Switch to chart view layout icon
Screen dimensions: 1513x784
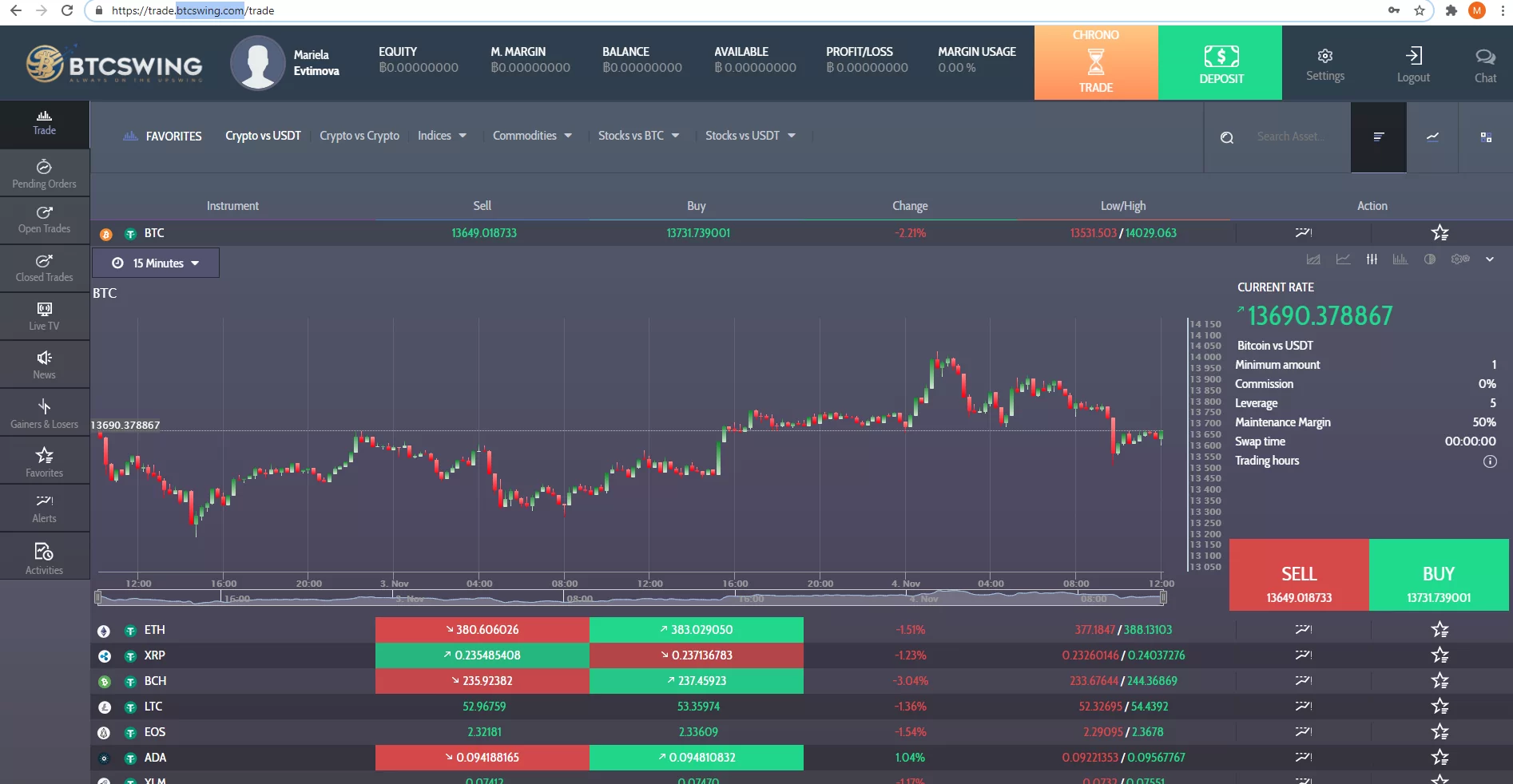1433,137
